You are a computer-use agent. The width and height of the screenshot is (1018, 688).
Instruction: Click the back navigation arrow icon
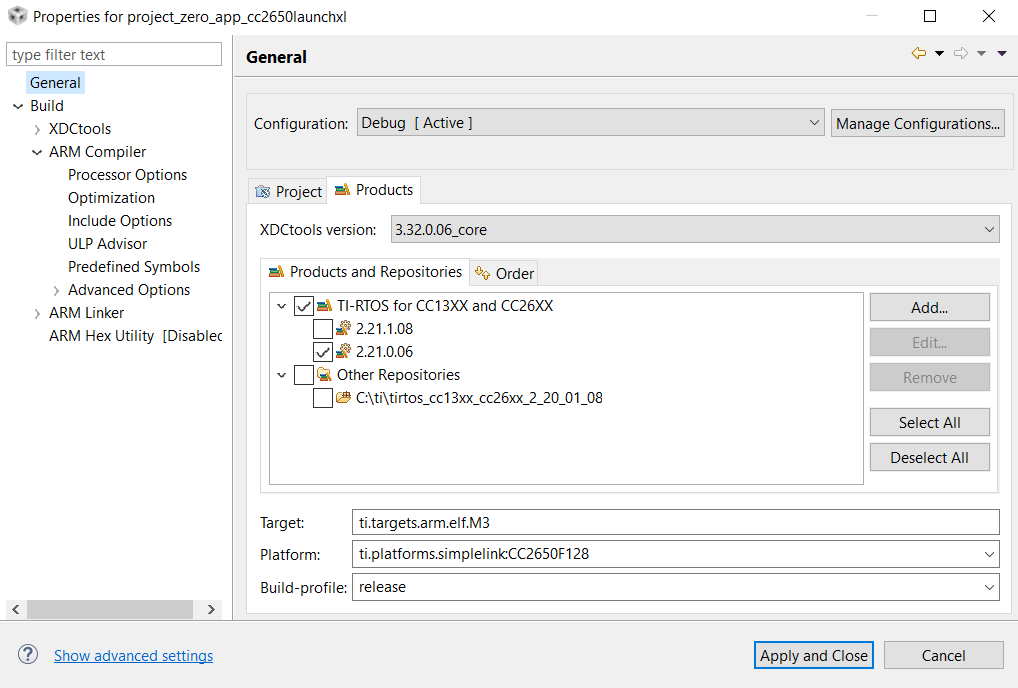coord(919,53)
